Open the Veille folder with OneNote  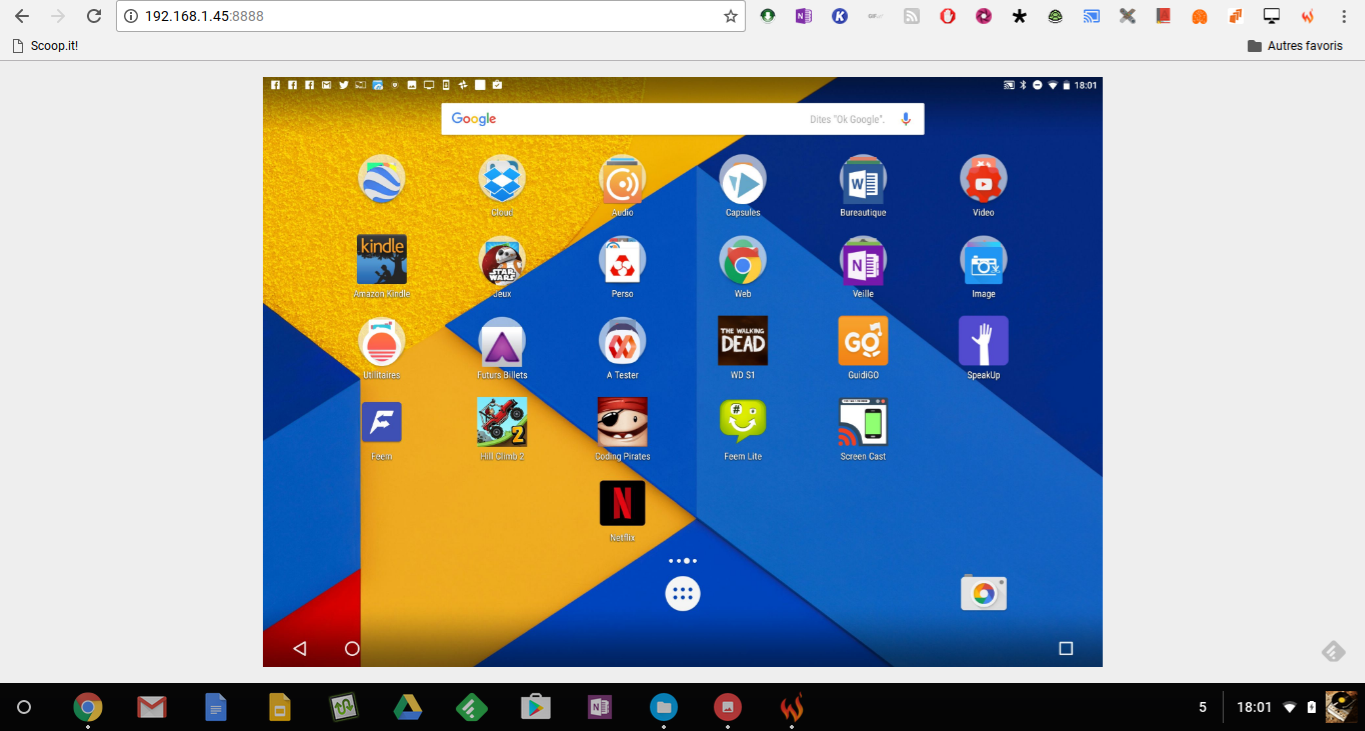(x=863, y=261)
